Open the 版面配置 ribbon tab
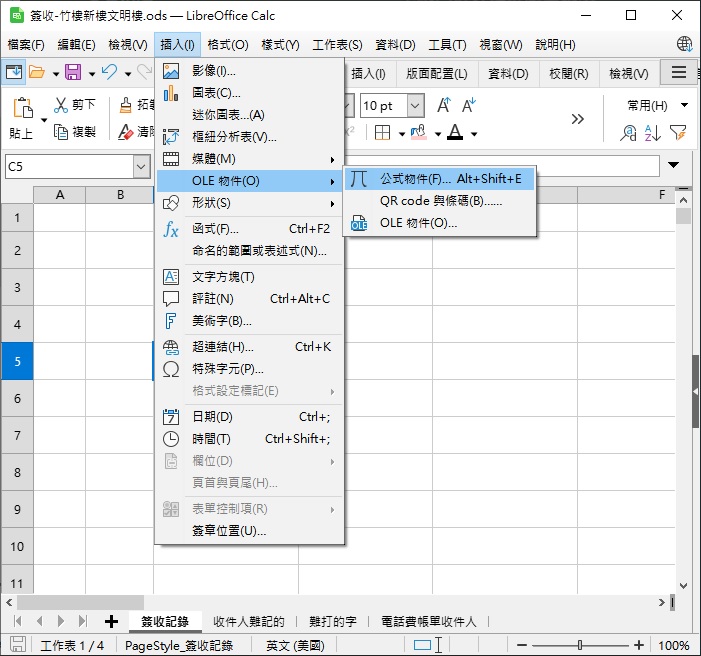The width and height of the screenshot is (701, 656). pos(437,73)
